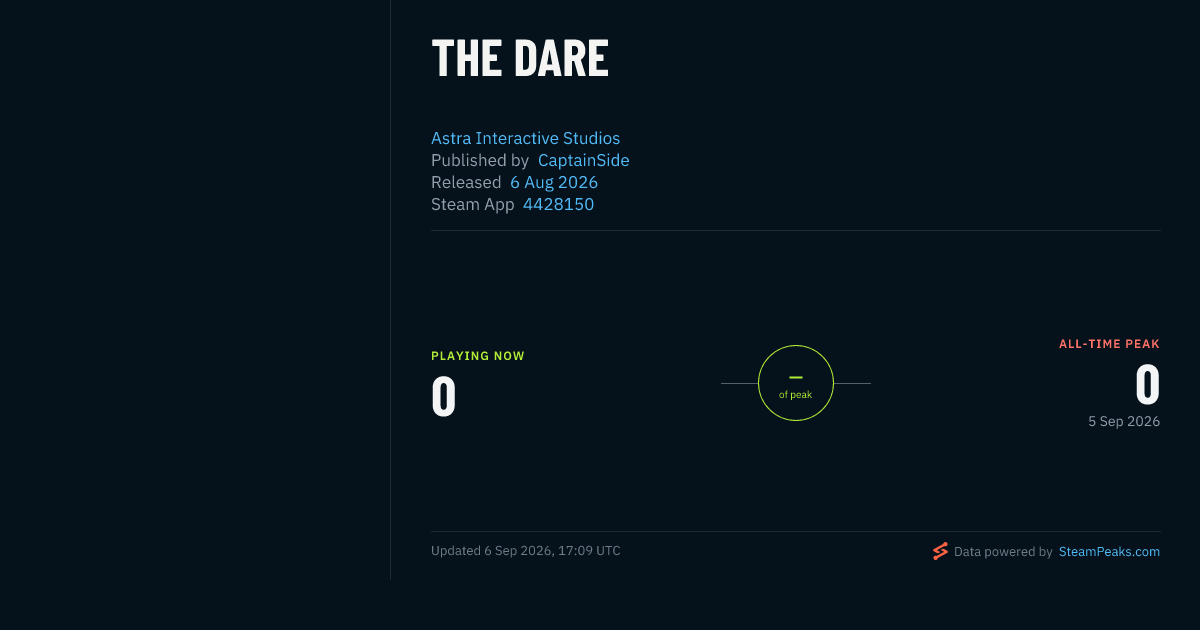1200x630 pixels.
Task: Click the playing now count of zero
Action: pyautogui.click(x=444, y=396)
